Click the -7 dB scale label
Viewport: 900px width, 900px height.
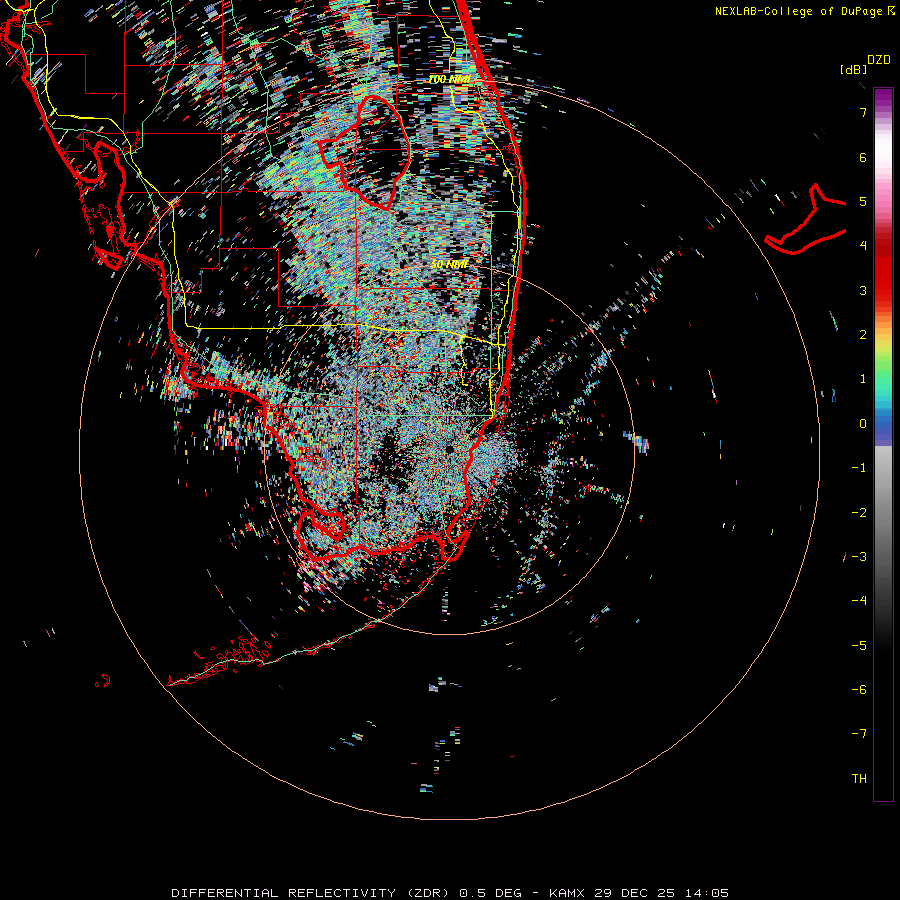(x=859, y=733)
